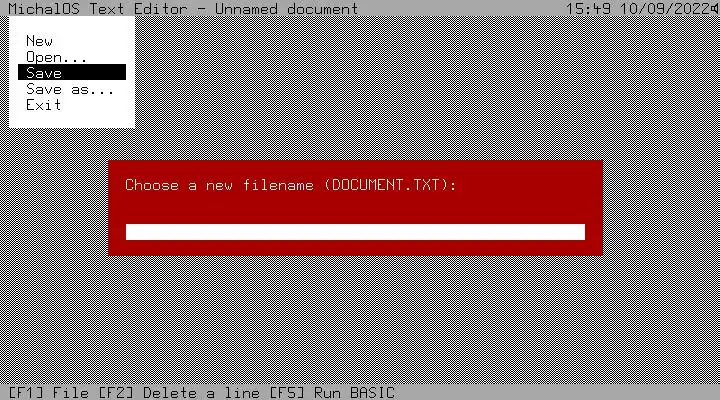Image resolution: width=720 pixels, height=400 pixels.
Task: Click blank space below Exit in menu
Action: coord(72,119)
